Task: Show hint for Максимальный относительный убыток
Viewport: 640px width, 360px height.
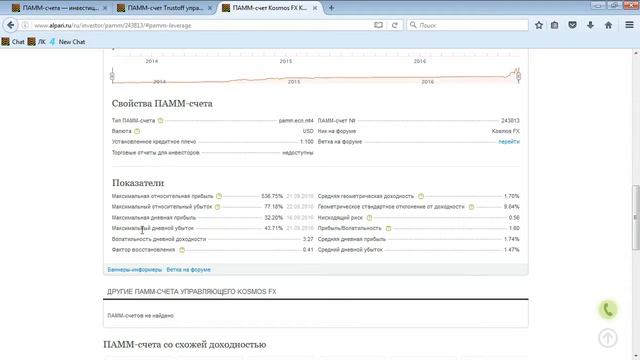Action: point(218,207)
